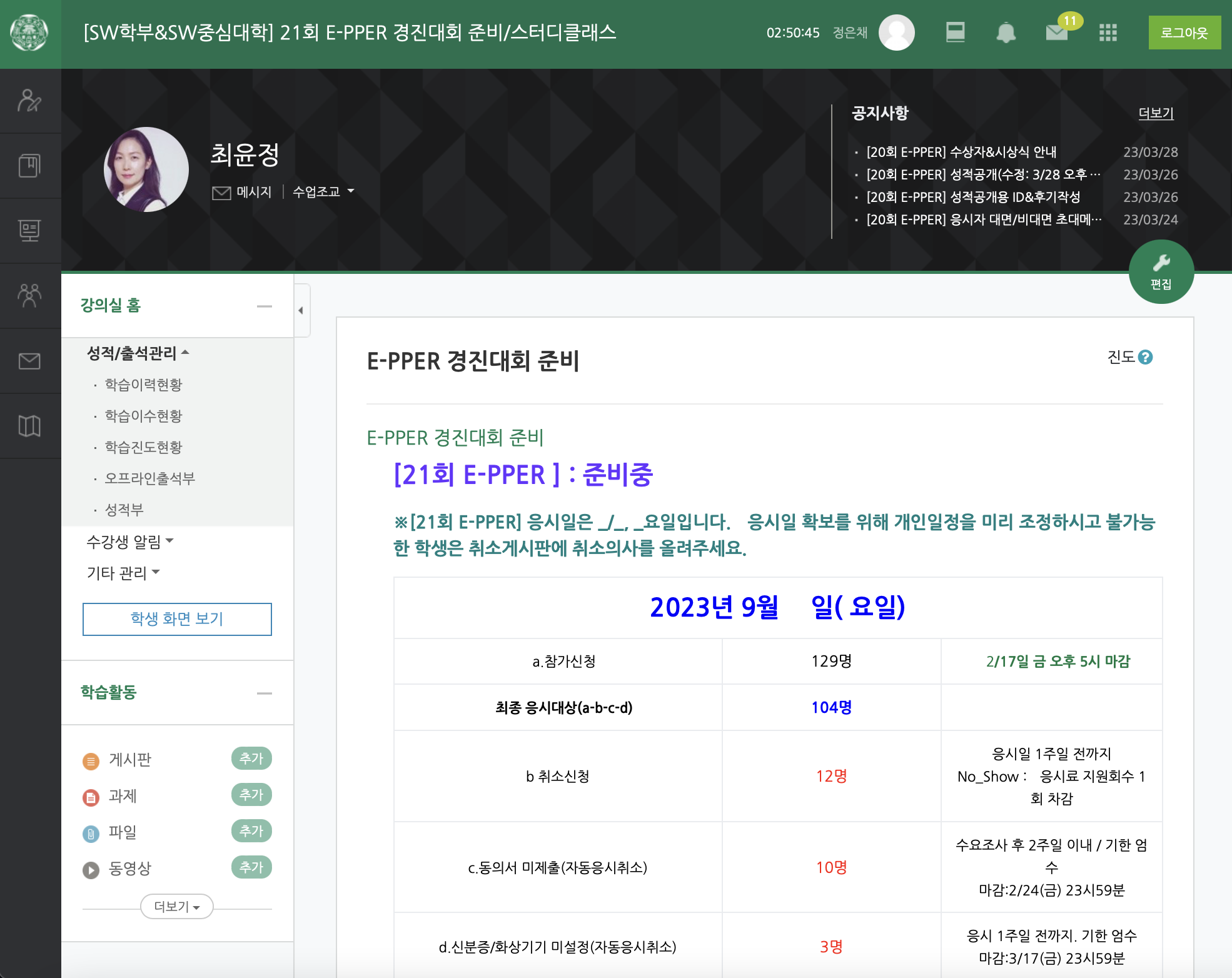This screenshot has width=1232, height=978.
Task: Click 최윤정 profile photo
Action: tap(146, 169)
